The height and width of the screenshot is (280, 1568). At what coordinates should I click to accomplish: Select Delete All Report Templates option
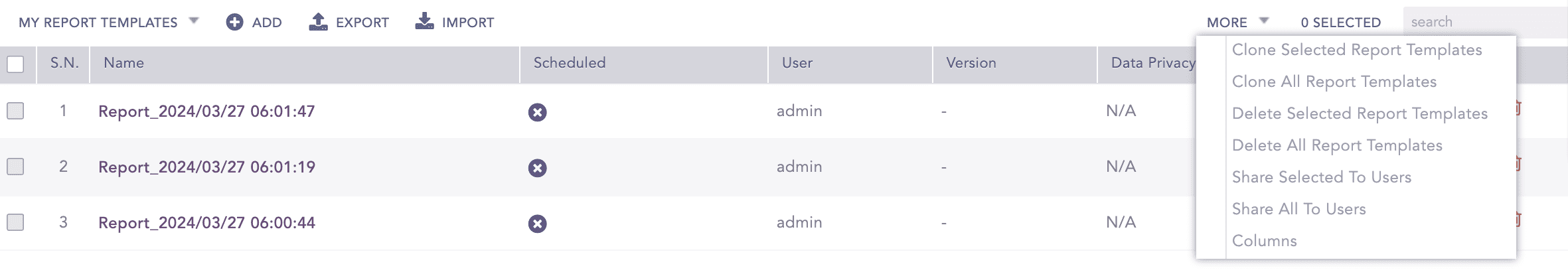click(1336, 145)
